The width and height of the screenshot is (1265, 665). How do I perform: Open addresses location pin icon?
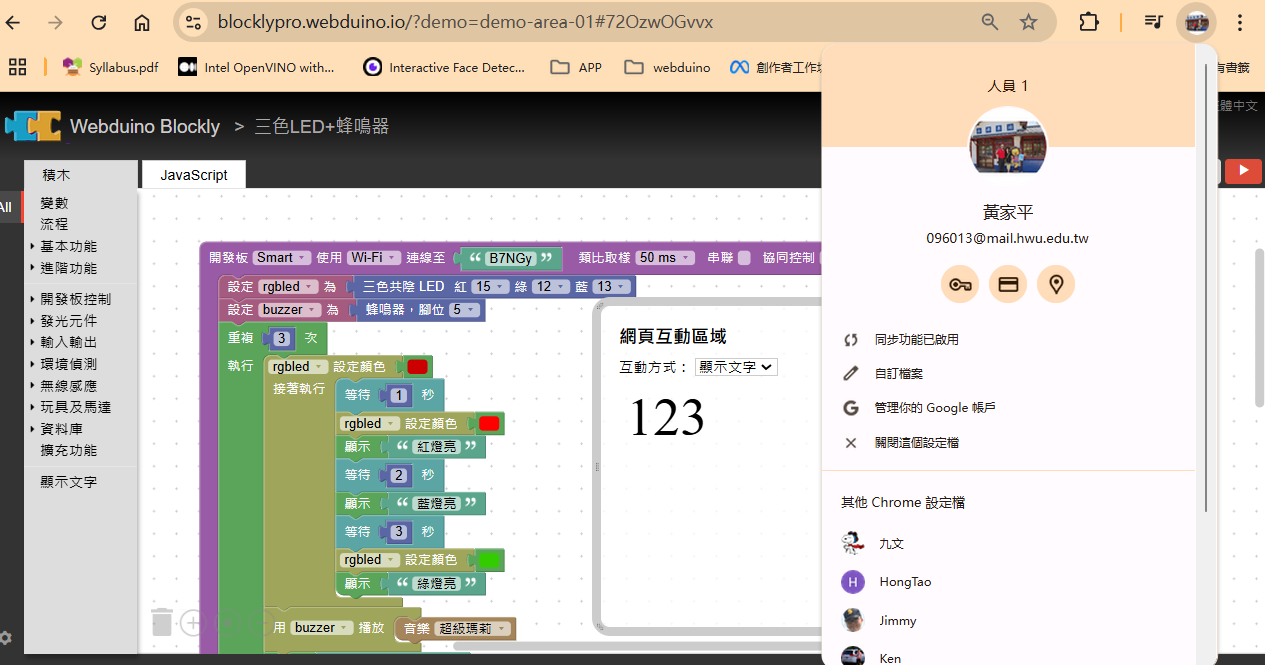1055,285
